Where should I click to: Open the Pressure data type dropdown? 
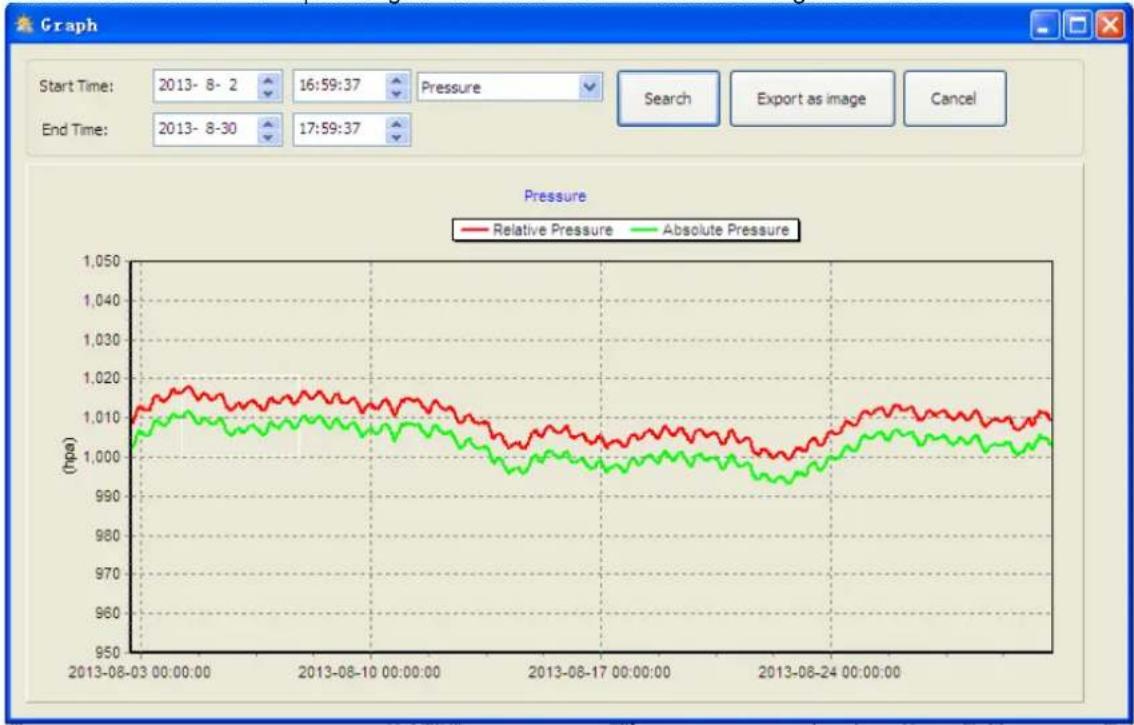[x=590, y=87]
